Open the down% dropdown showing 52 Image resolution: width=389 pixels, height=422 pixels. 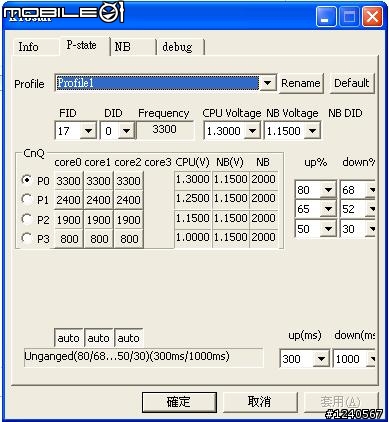[371, 209]
